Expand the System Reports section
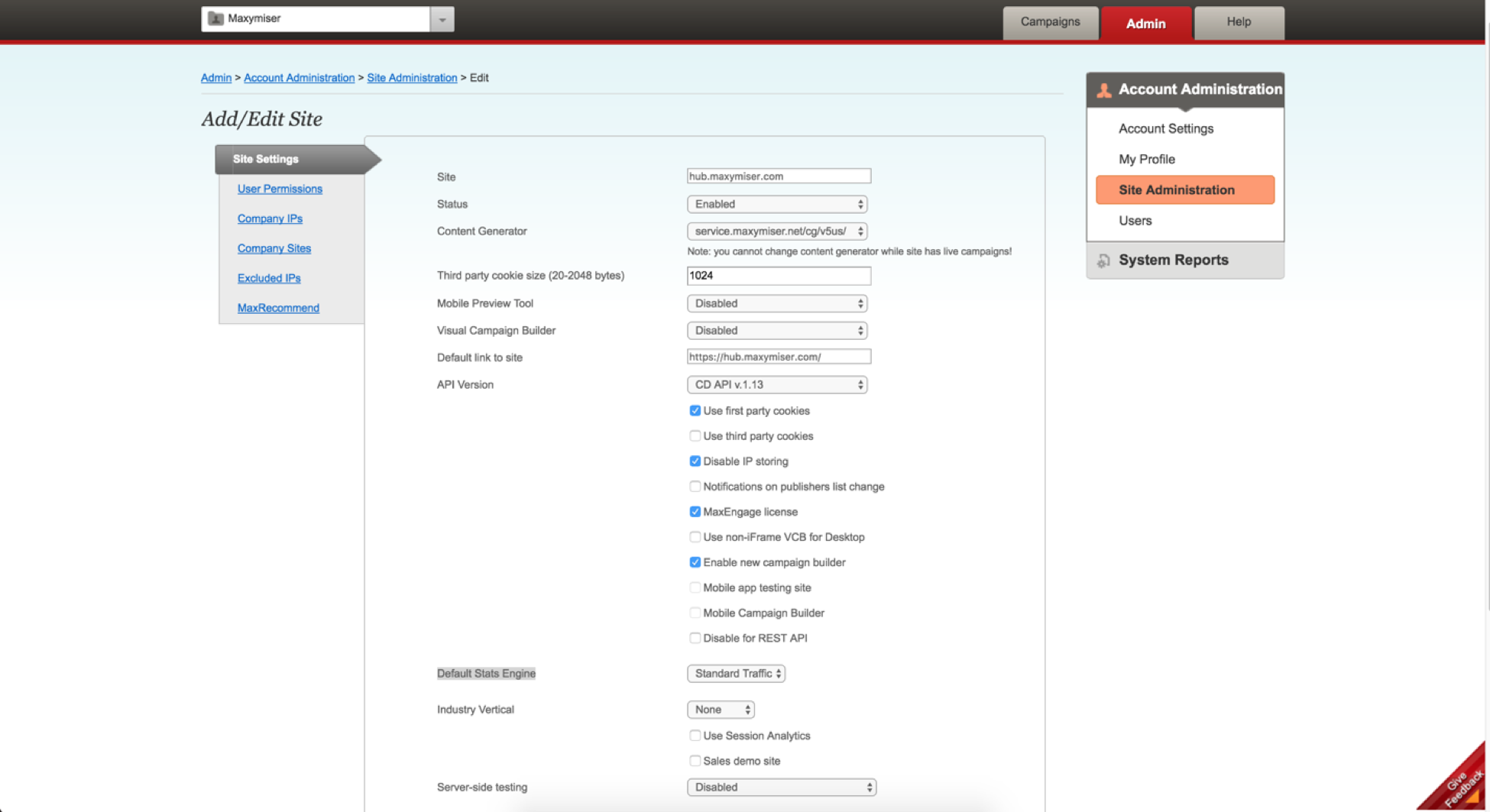This screenshot has height=812, width=1490. 1185,260
